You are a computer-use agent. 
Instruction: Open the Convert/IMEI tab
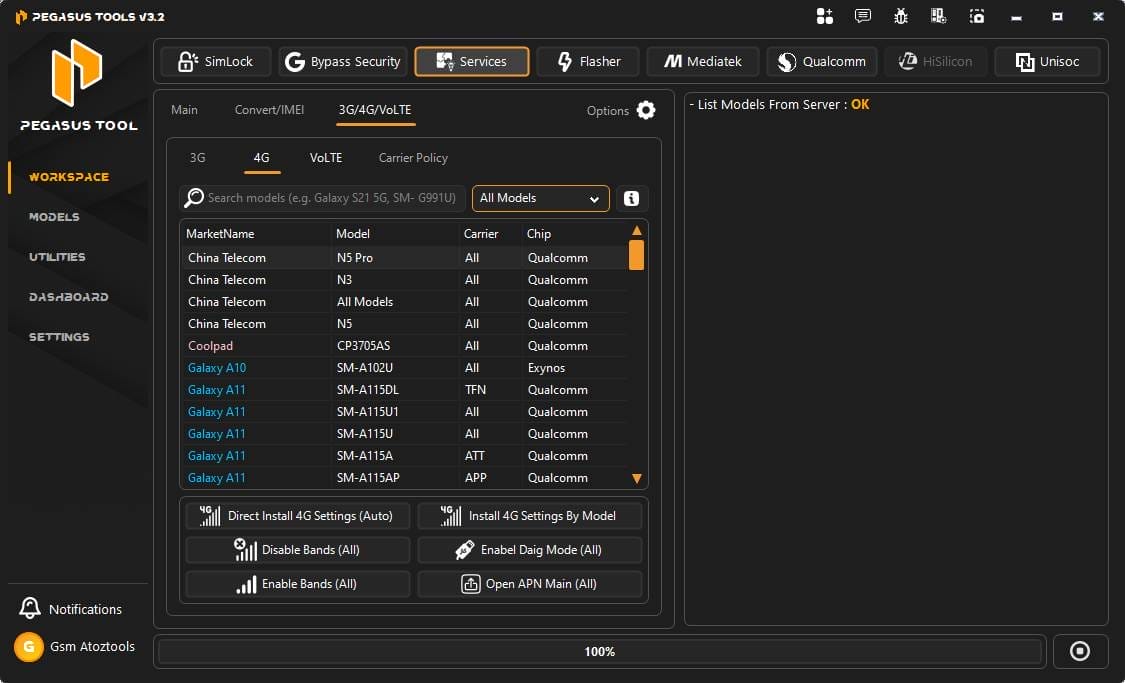[269, 110]
